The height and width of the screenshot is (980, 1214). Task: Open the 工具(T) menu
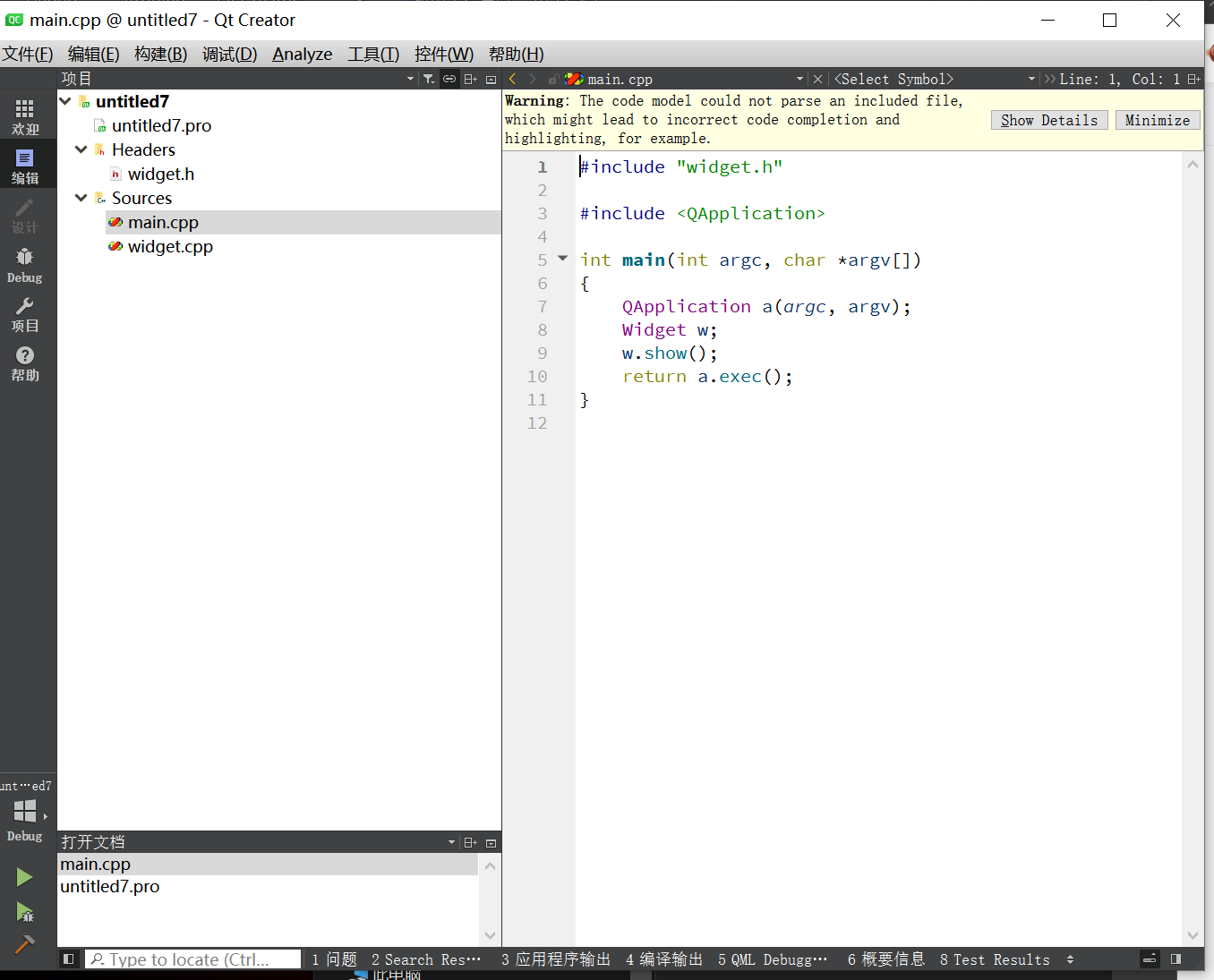(x=373, y=54)
